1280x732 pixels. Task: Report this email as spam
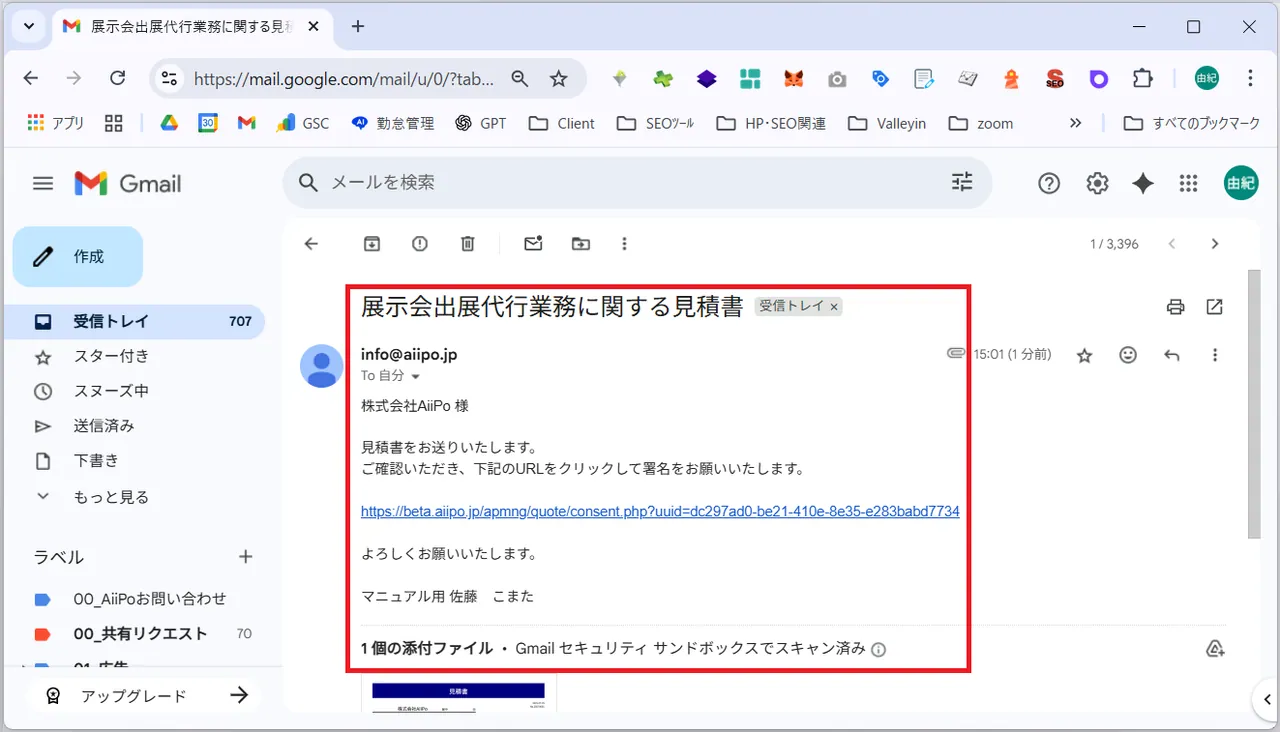420,244
